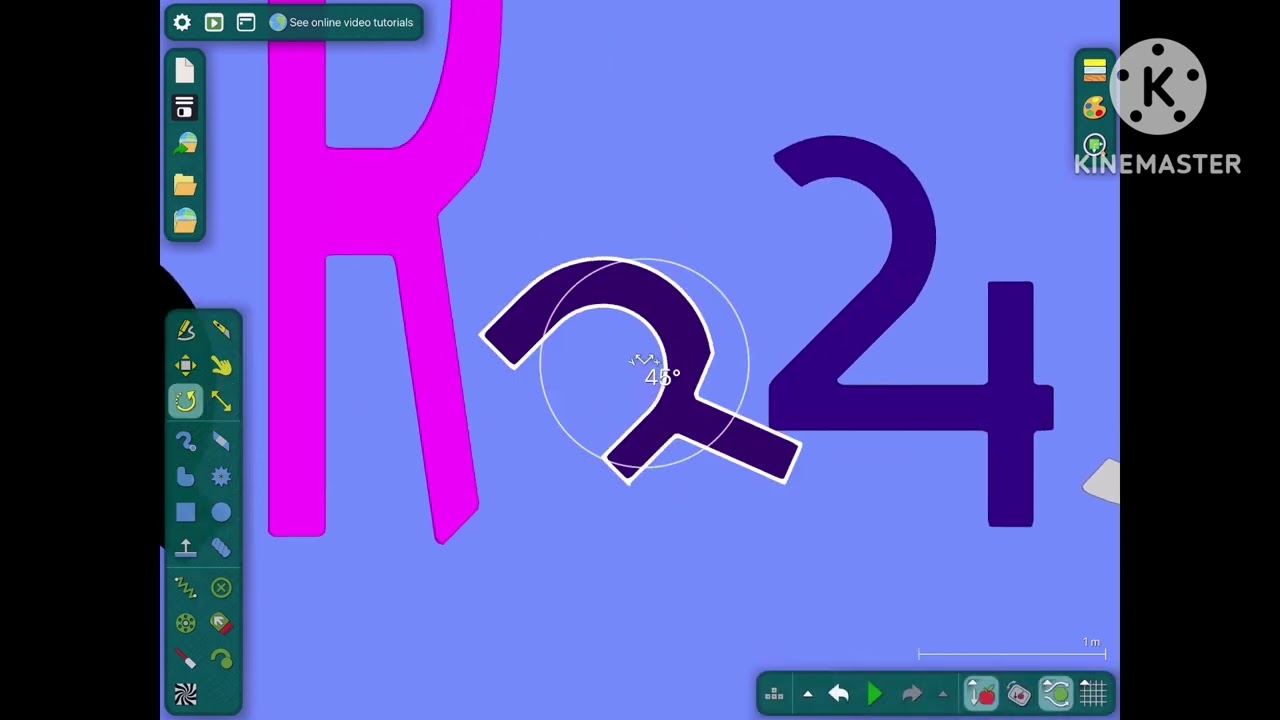Select the active Rotate tool
The width and height of the screenshot is (1280, 720).
pos(186,402)
